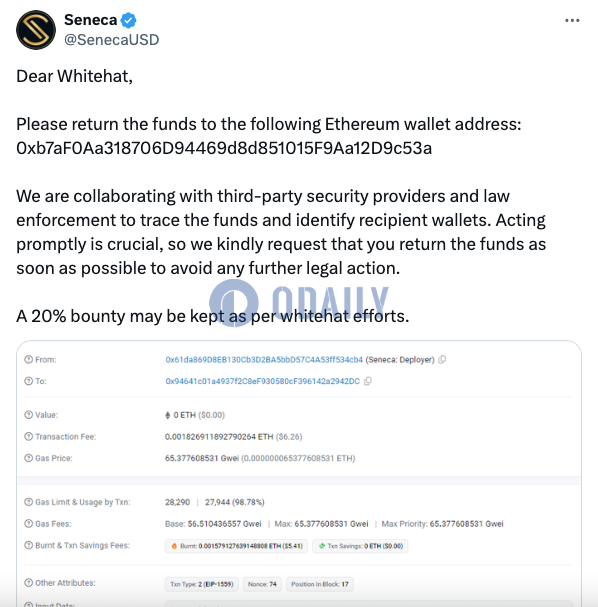Copy the To address using its copy icon
598x607 pixels.
pos(368,381)
